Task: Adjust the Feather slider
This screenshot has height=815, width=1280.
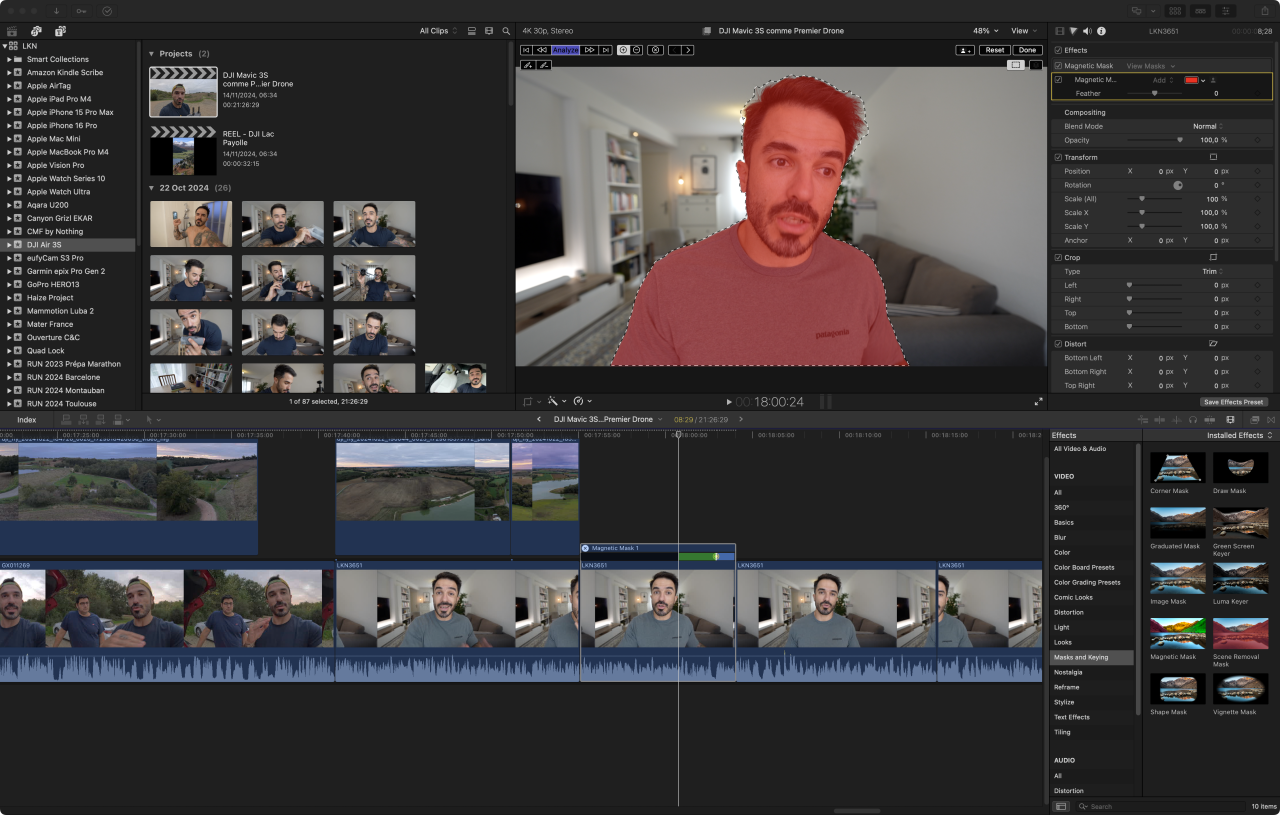Action: [1155, 93]
